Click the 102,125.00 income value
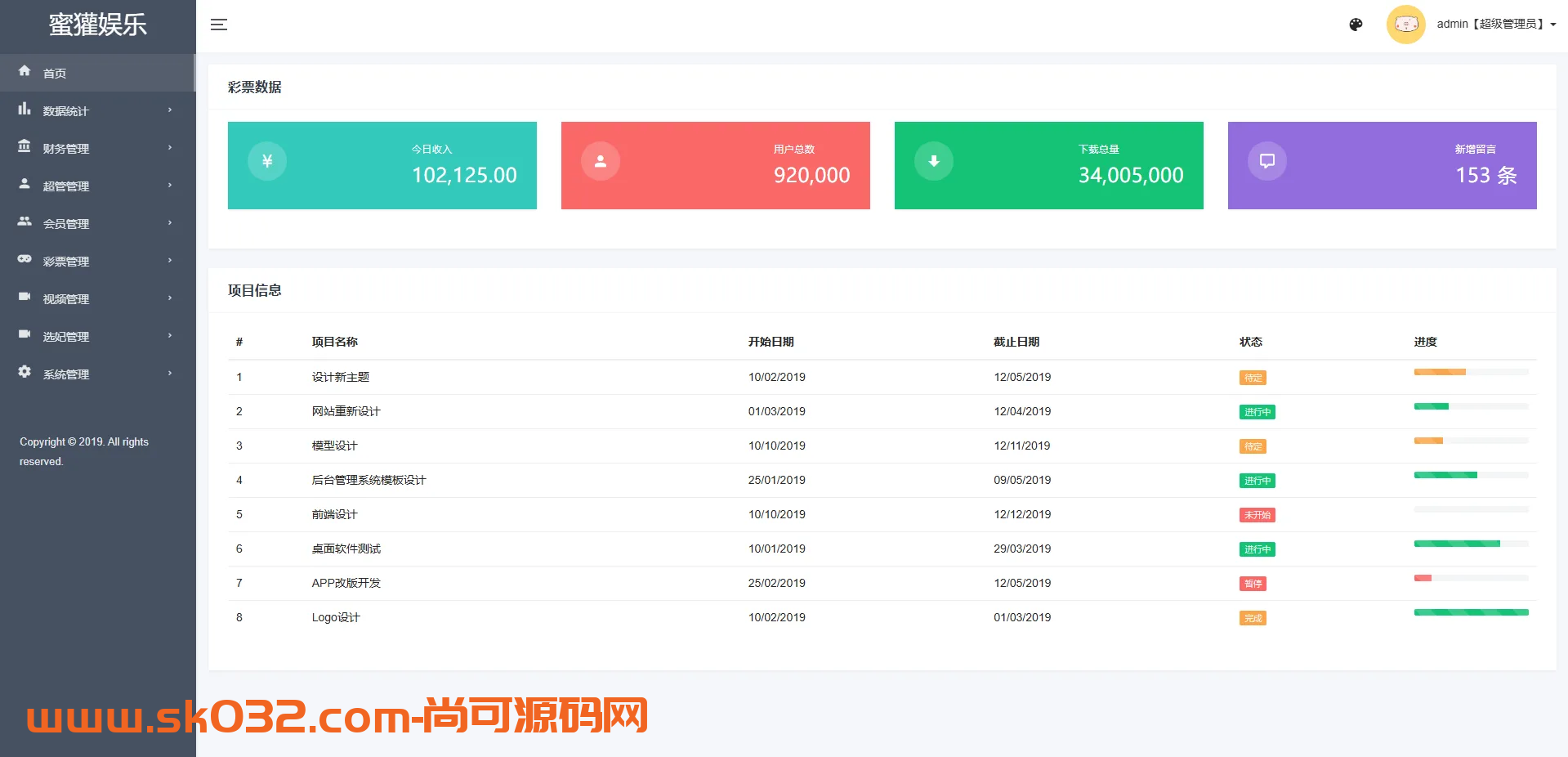This screenshot has width=1568, height=757. 464,175
